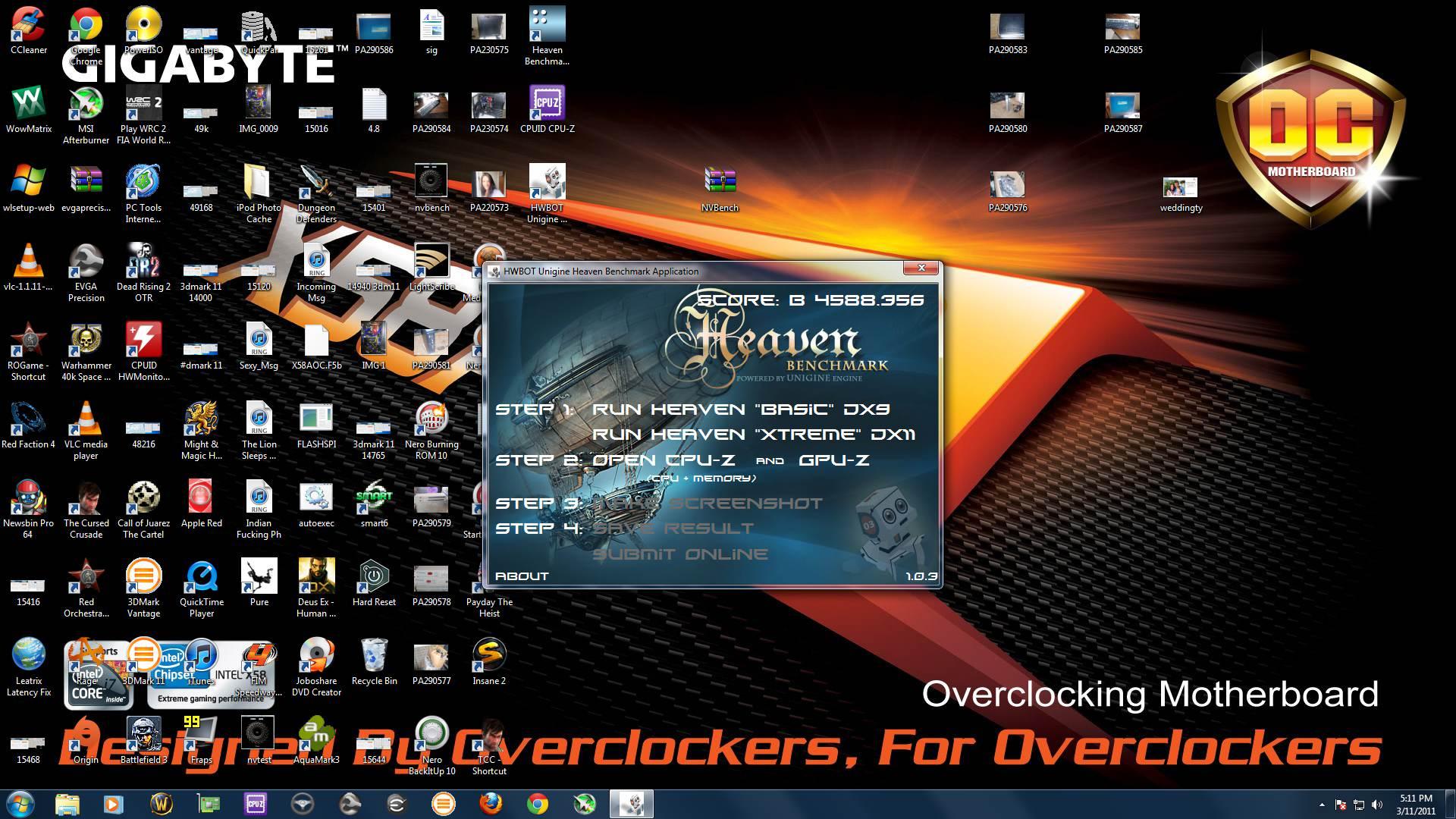Select the FLASHSPI desktop icon
Viewport: 1456px width, 819px height.
click(316, 425)
